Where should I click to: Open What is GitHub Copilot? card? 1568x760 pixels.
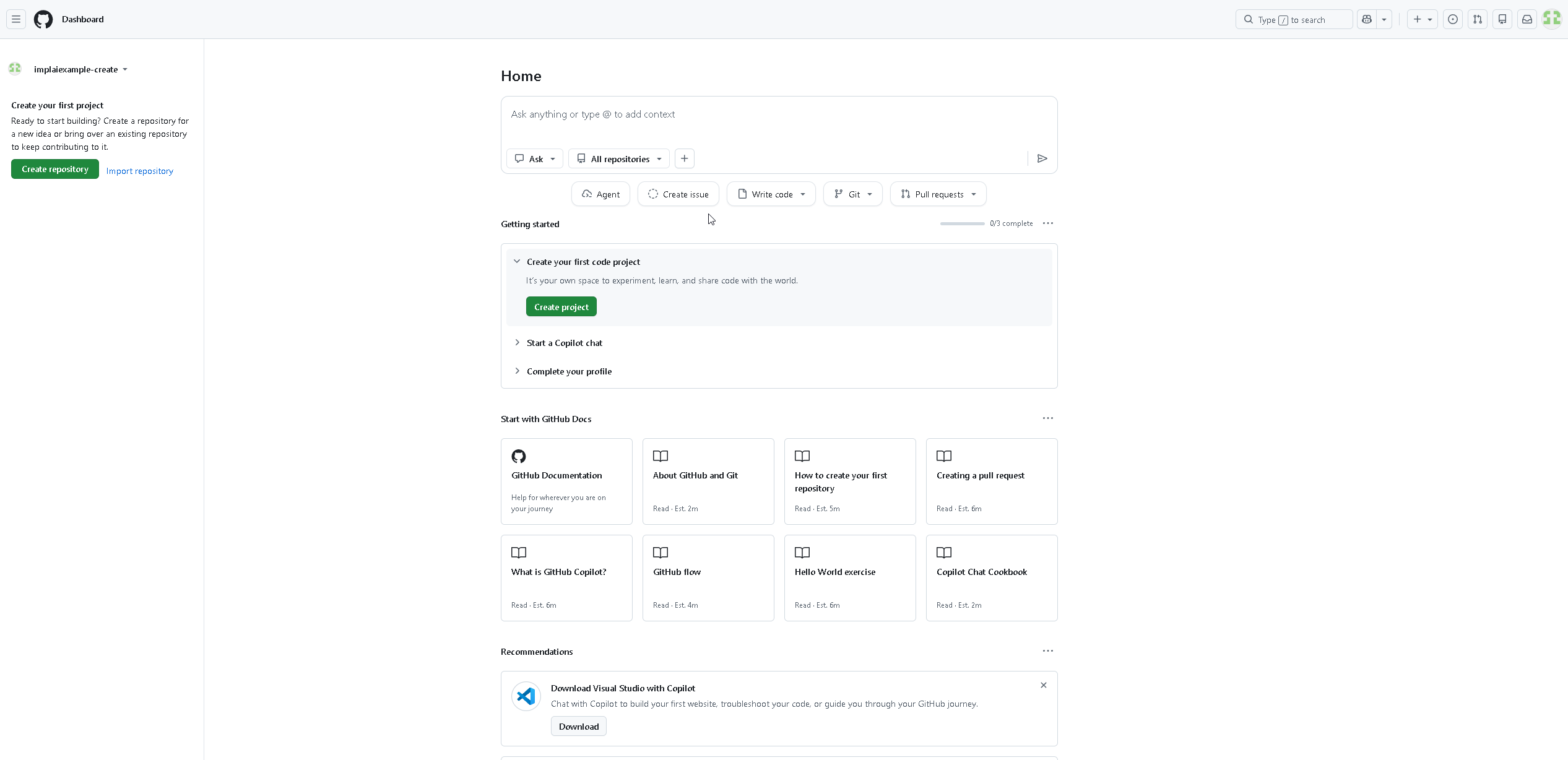[566, 578]
